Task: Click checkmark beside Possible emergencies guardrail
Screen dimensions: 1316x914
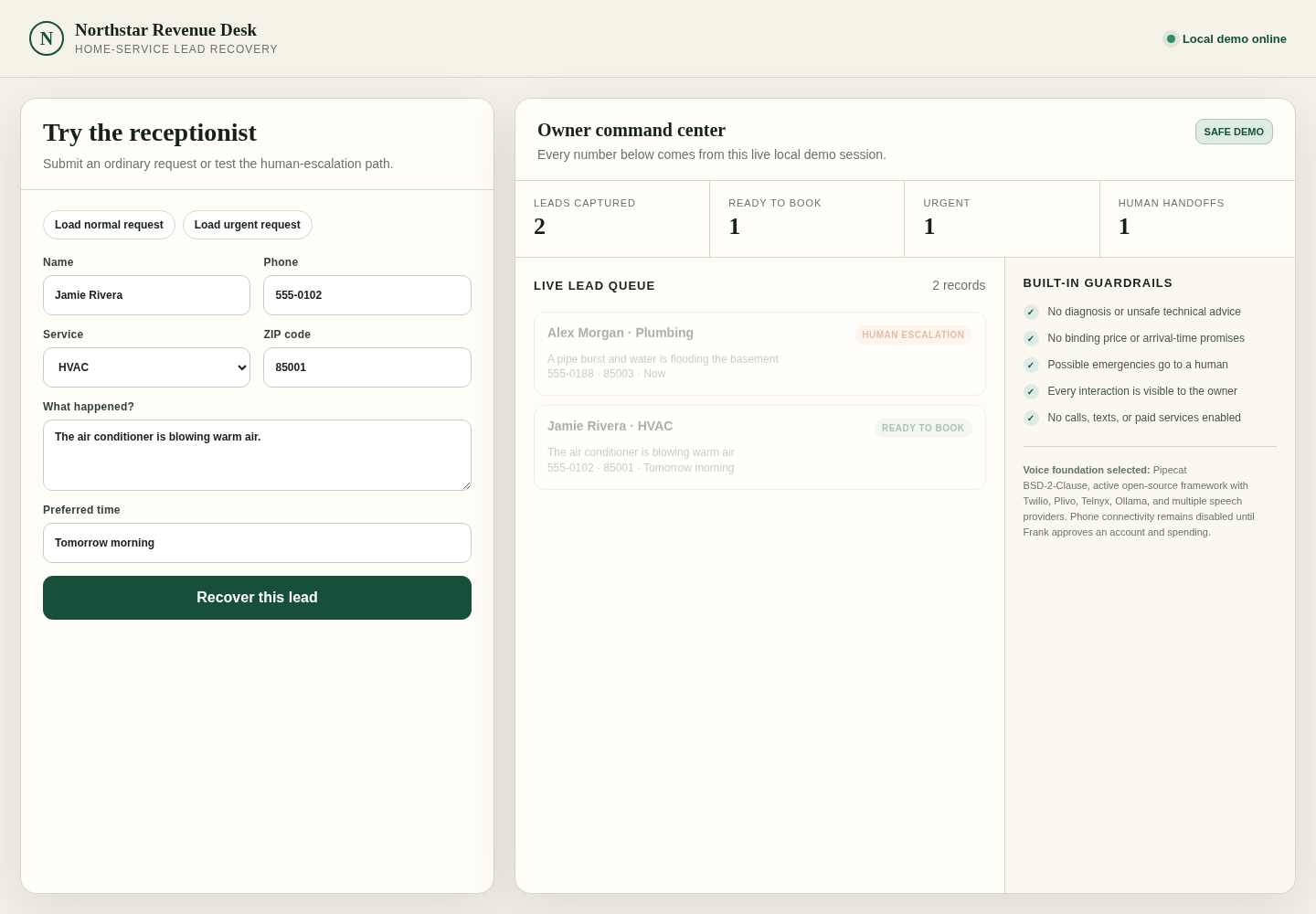Action: 1031,365
